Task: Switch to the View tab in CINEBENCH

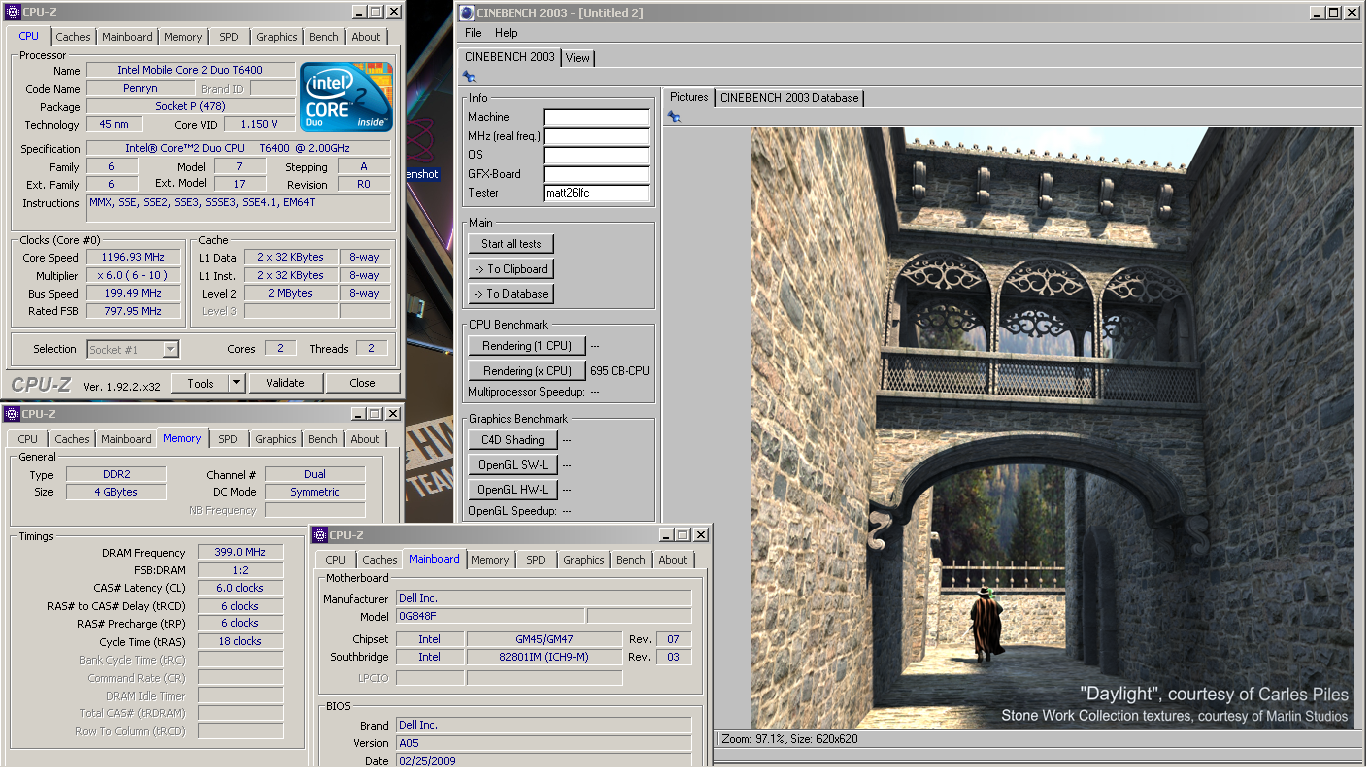Action: click(x=578, y=58)
